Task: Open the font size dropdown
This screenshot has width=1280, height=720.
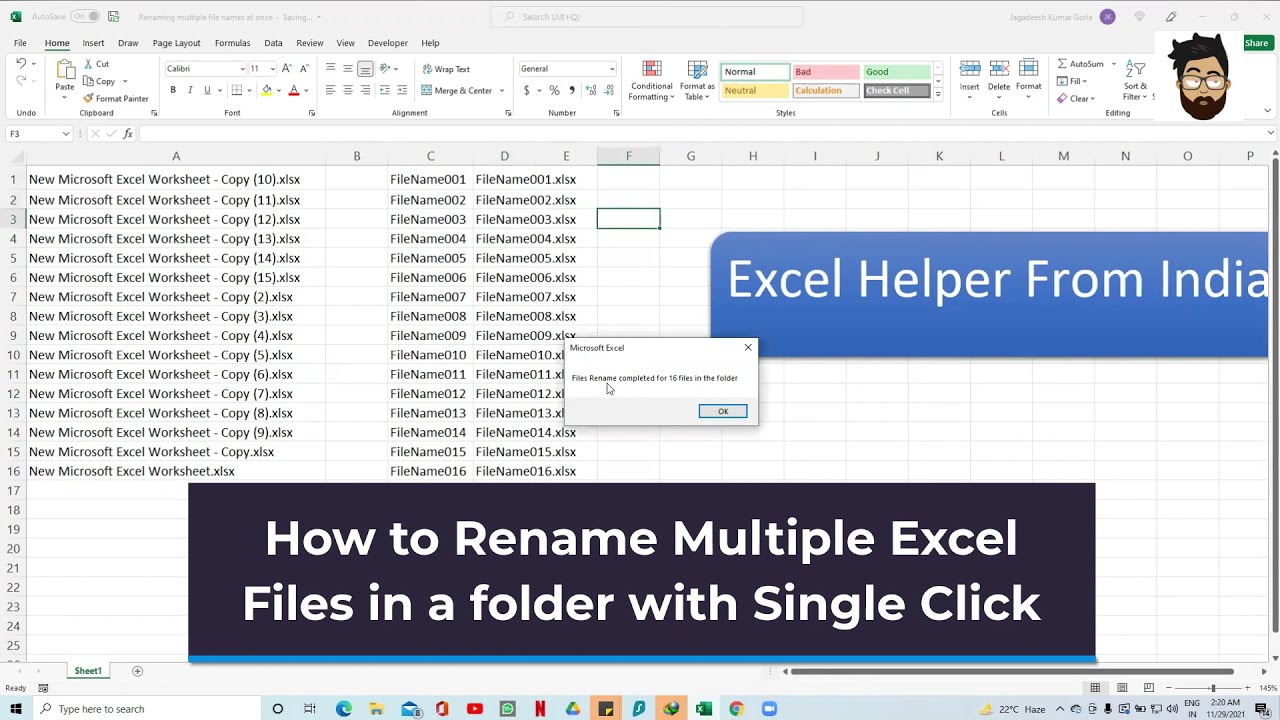Action: [x=272, y=69]
